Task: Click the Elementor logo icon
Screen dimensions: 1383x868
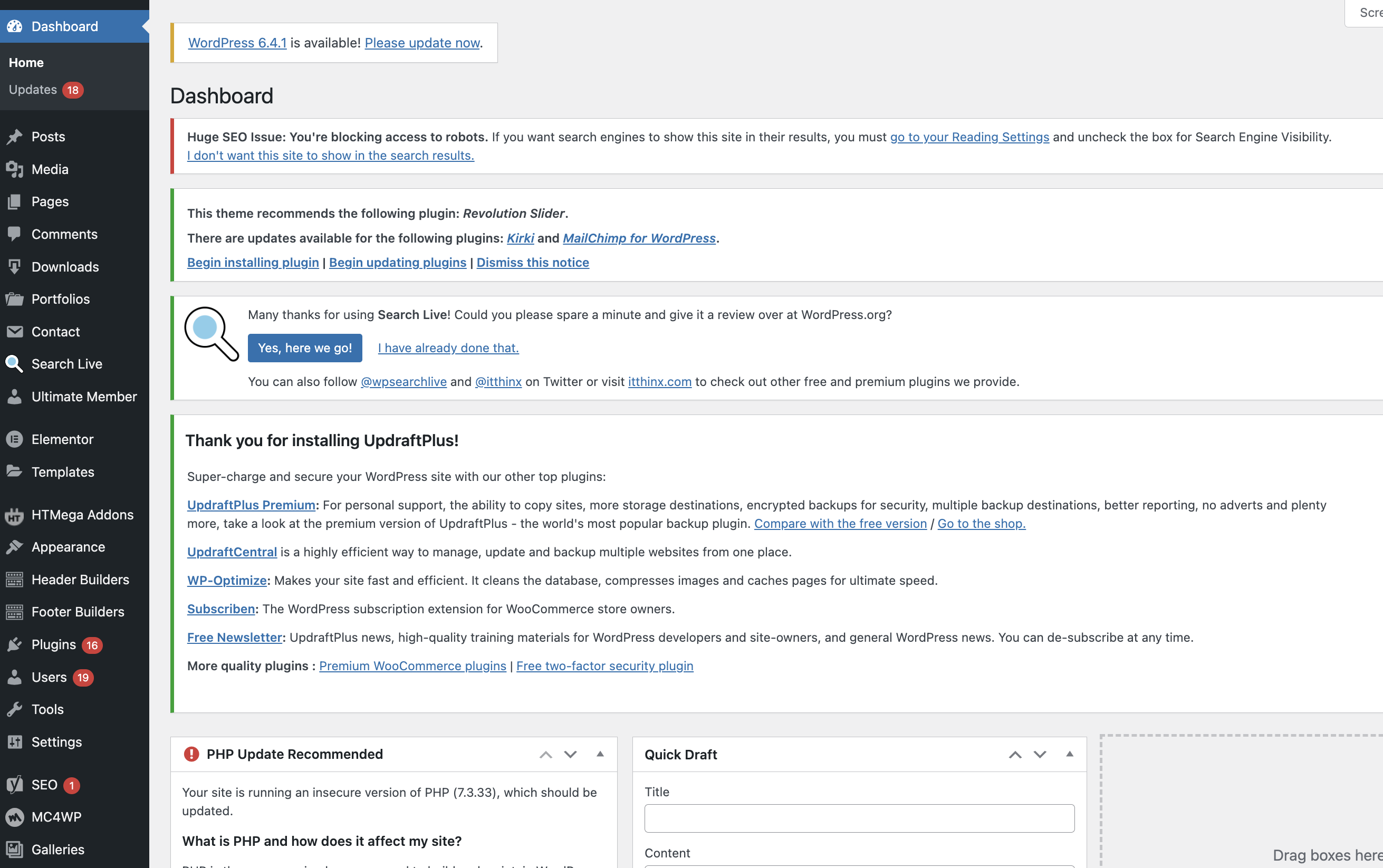Action: click(x=14, y=439)
